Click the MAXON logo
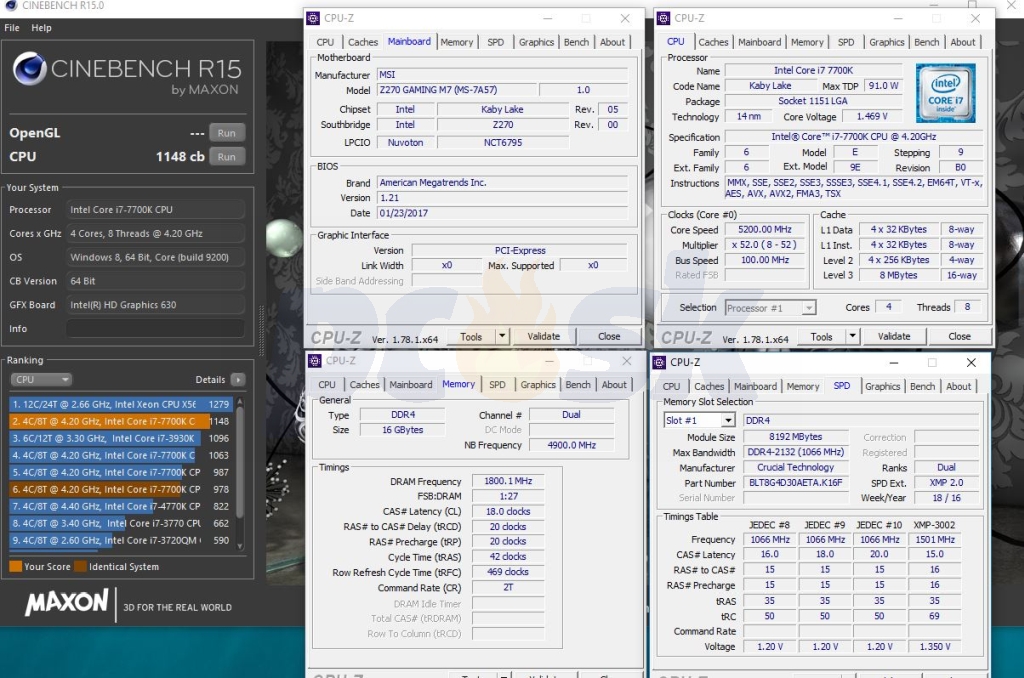This screenshot has width=1024, height=678. (66, 602)
